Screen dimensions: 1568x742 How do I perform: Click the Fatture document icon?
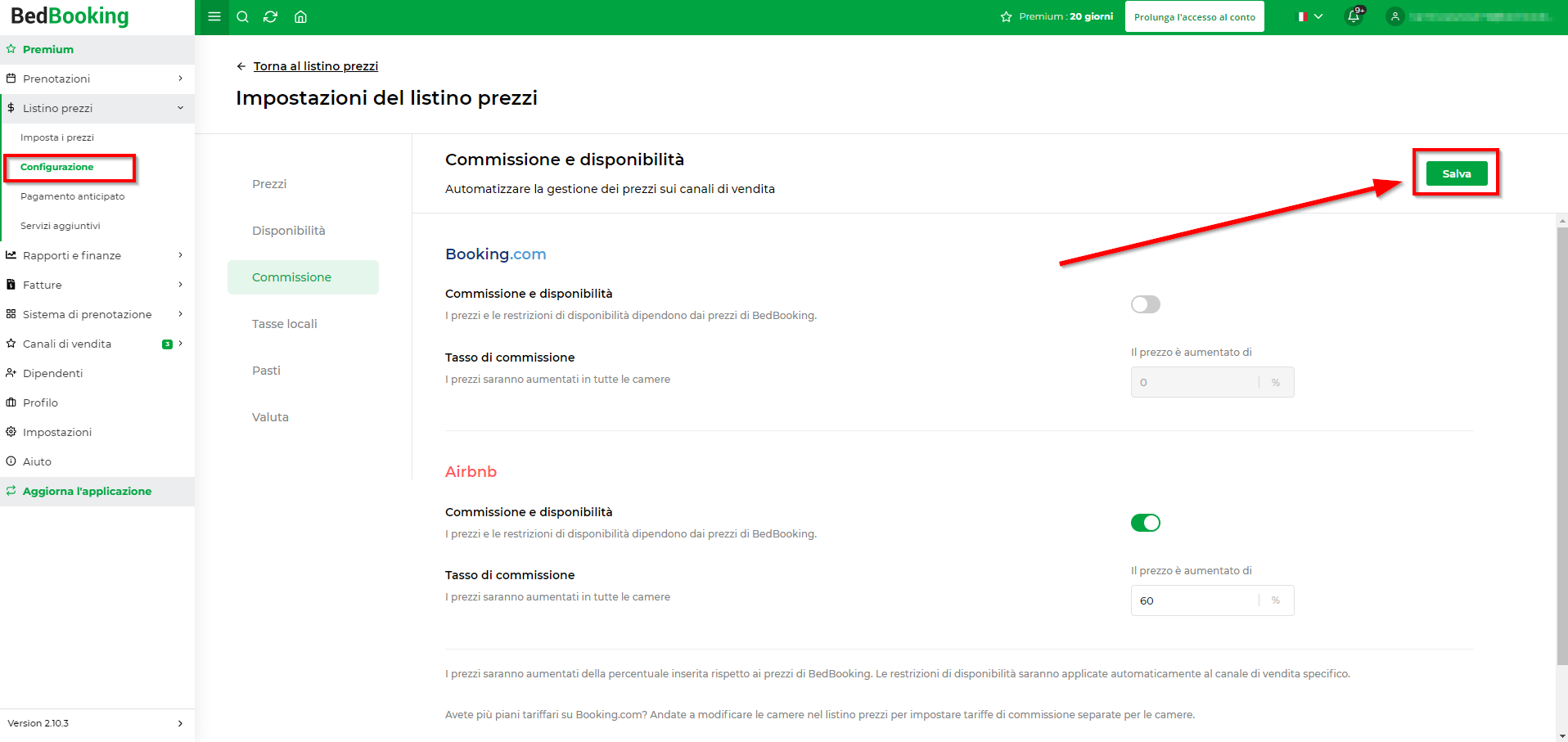tap(11, 285)
